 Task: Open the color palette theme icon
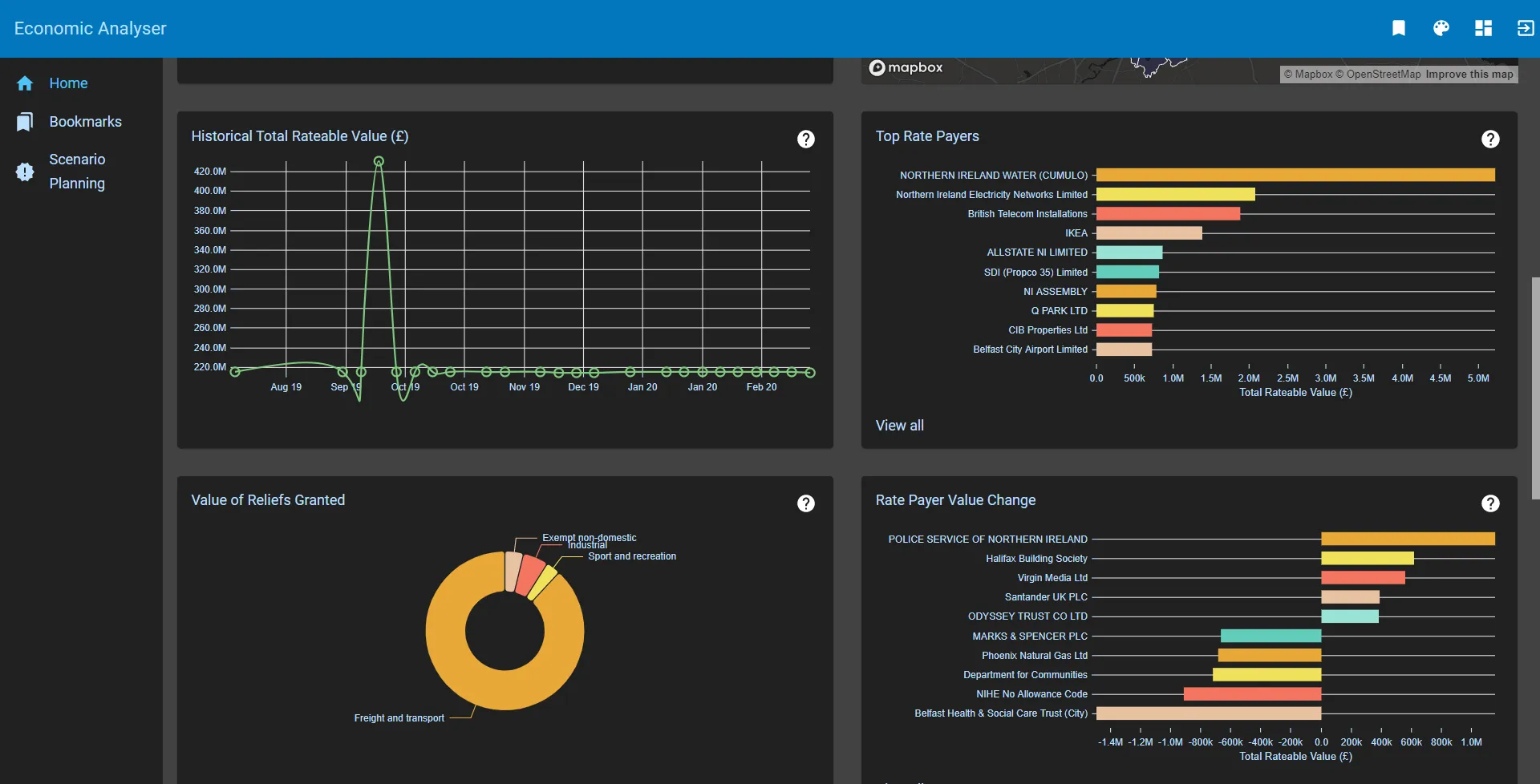tap(1441, 28)
